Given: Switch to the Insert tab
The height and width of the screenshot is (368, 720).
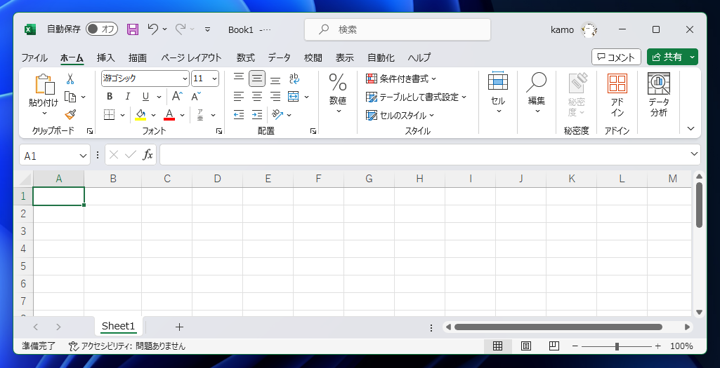Looking at the screenshot, I should [106, 58].
